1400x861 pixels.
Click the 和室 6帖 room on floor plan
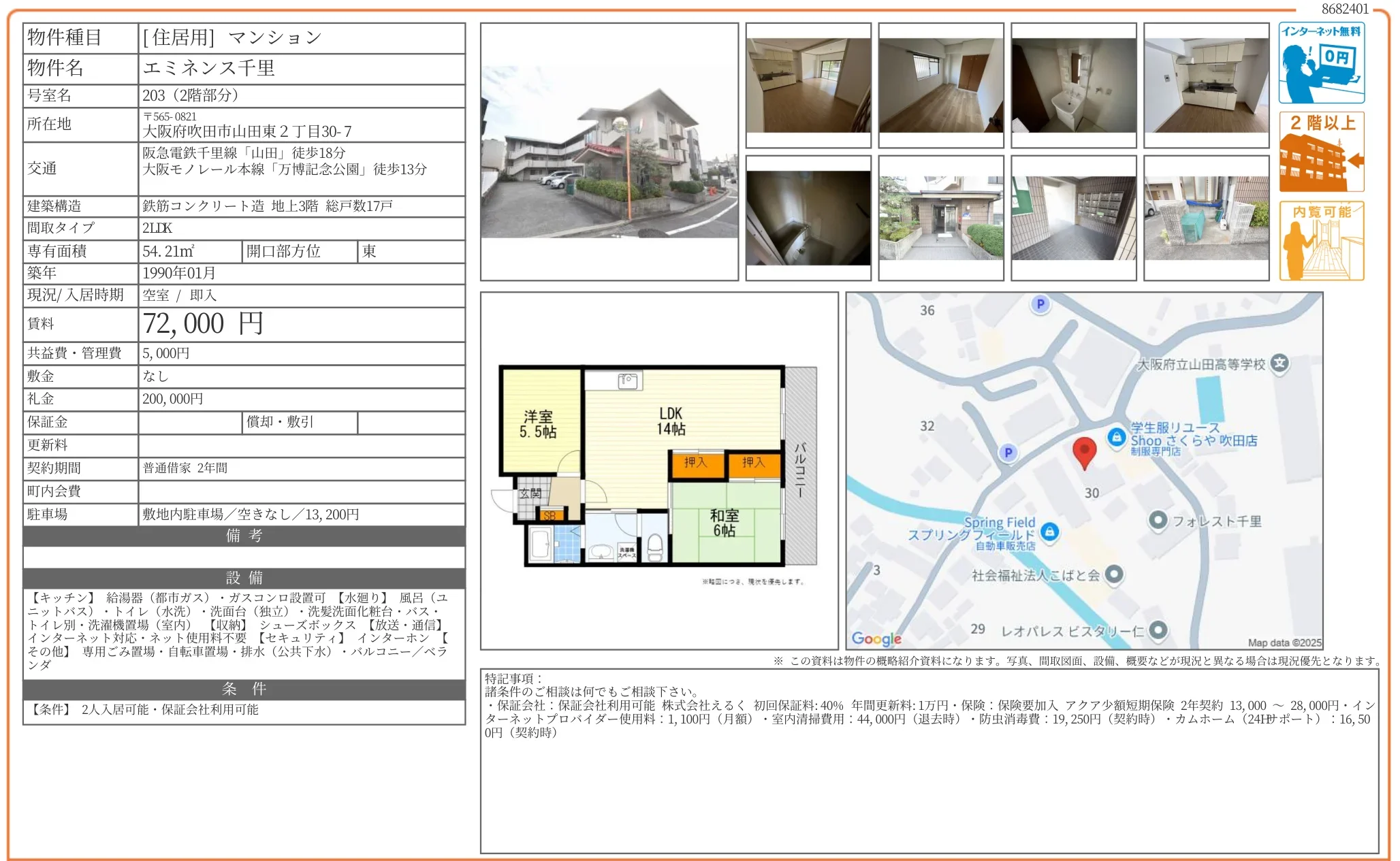click(x=724, y=523)
